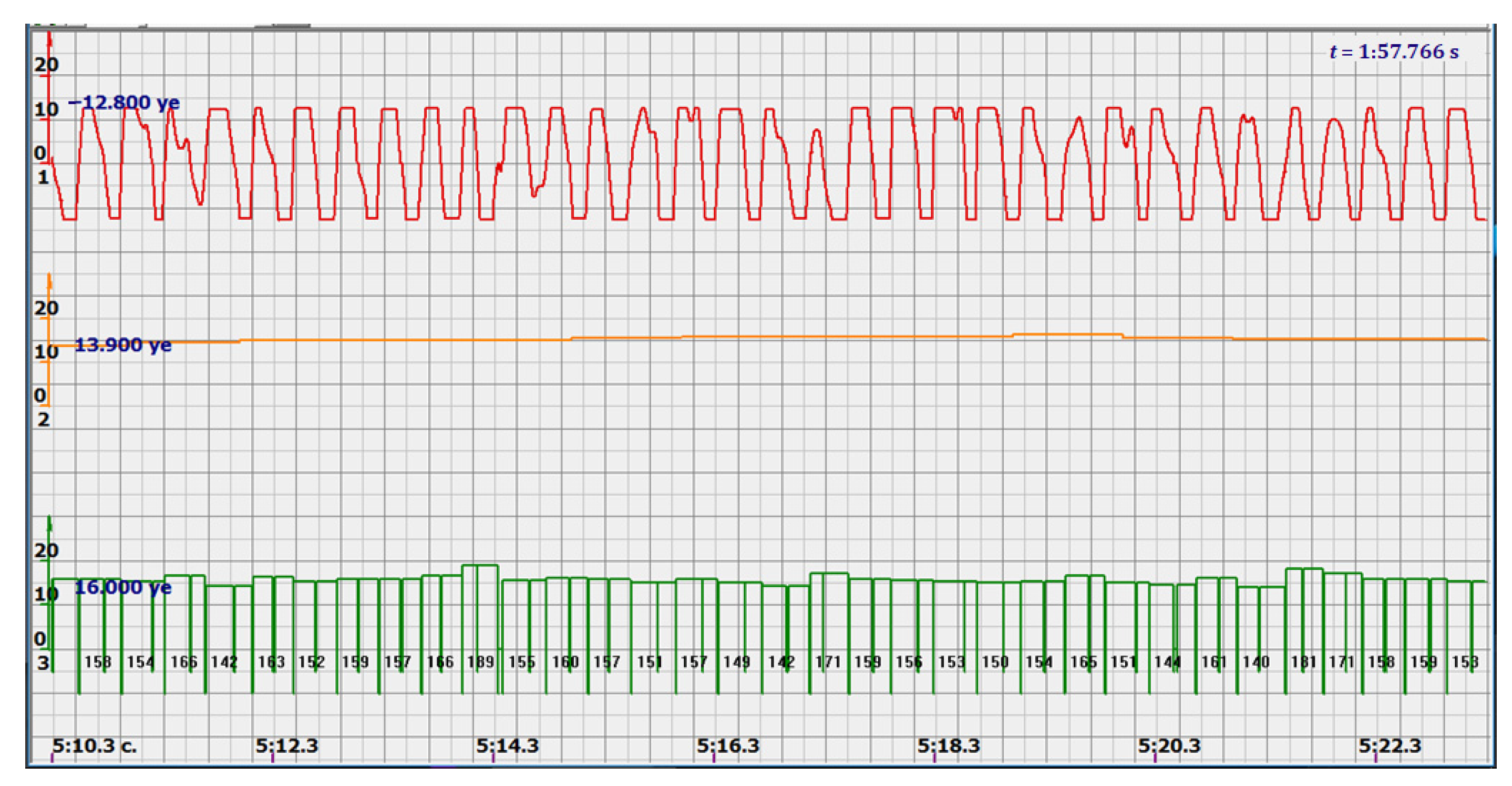Click the 5:16.3 time marker
The width and height of the screenshot is (1512, 786).
pyautogui.click(x=728, y=746)
